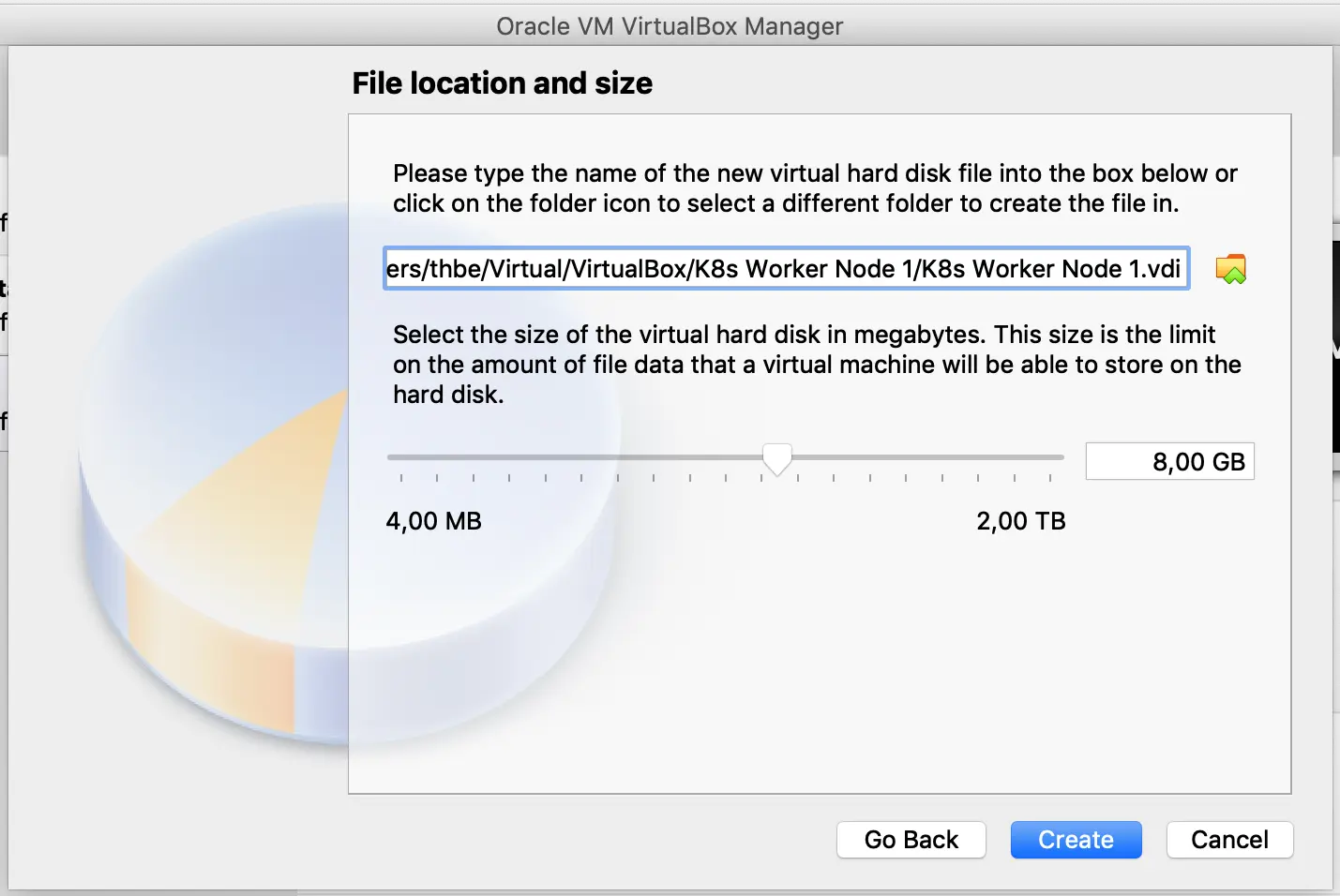Click Create to make the virtual hard disk
Screen dimensions: 1340x896
[1076, 840]
